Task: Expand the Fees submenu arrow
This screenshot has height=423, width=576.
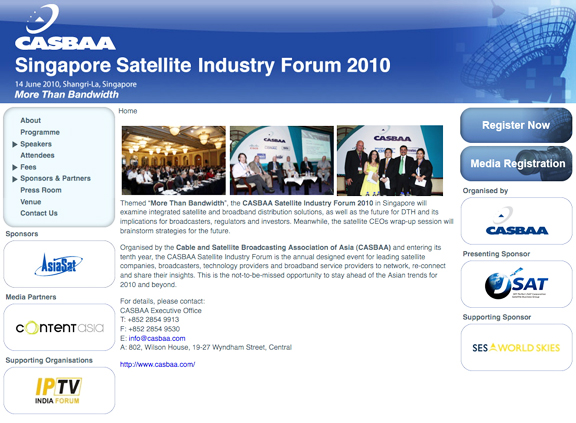Action: [x=15, y=167]
